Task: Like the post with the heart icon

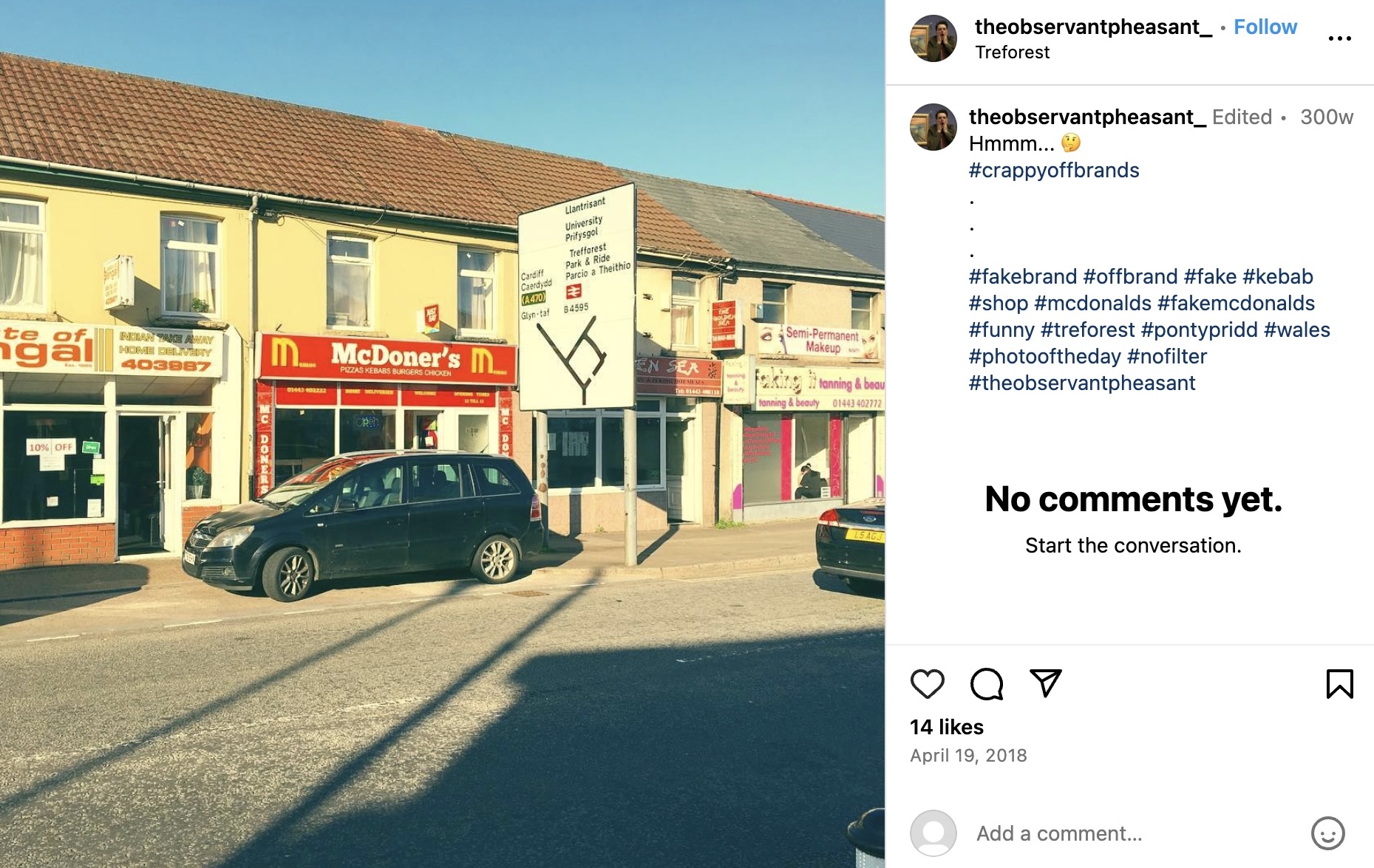Action: [x=927, y=684]
